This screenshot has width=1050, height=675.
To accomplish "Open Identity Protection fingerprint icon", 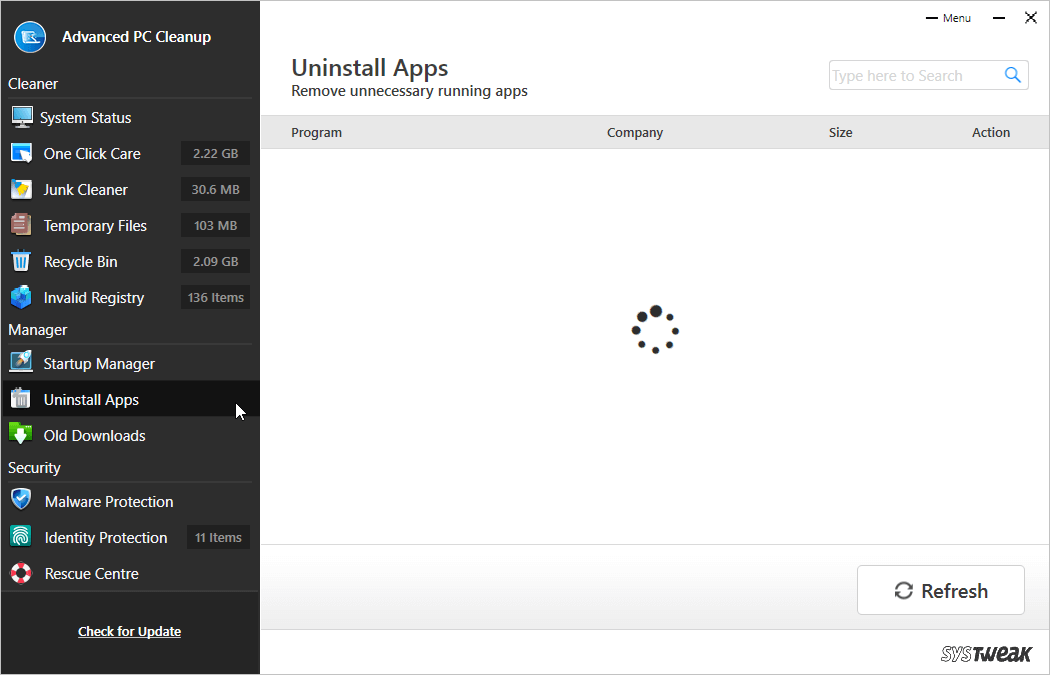I will coord(21,537).
